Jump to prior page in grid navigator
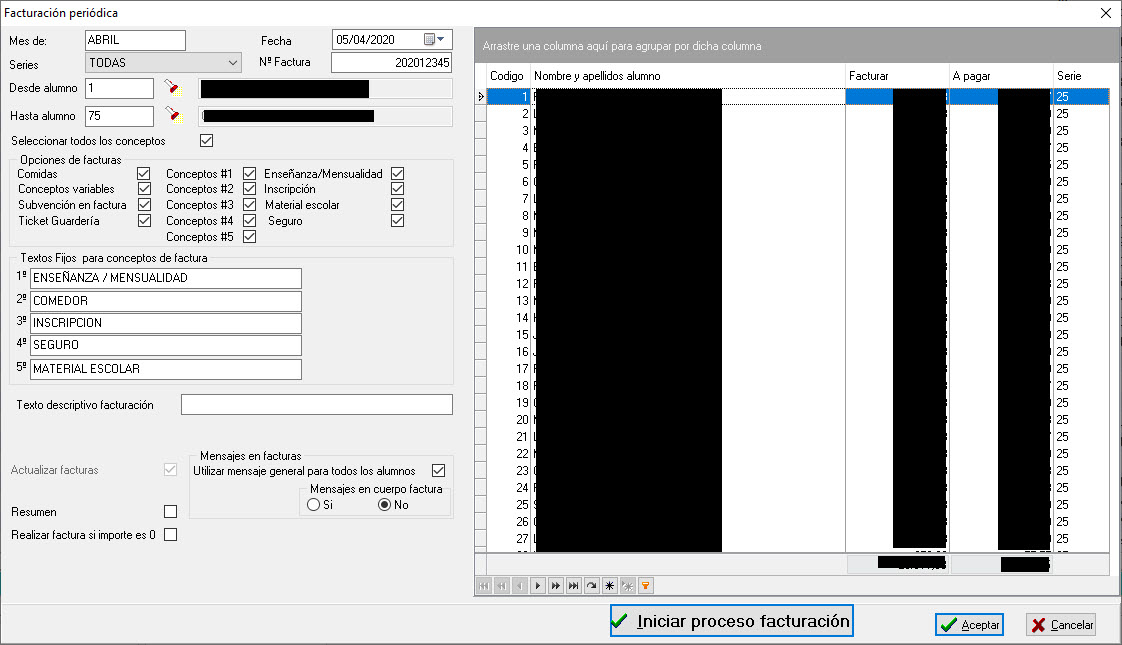Screen dimensions: 1122x645 502,586
